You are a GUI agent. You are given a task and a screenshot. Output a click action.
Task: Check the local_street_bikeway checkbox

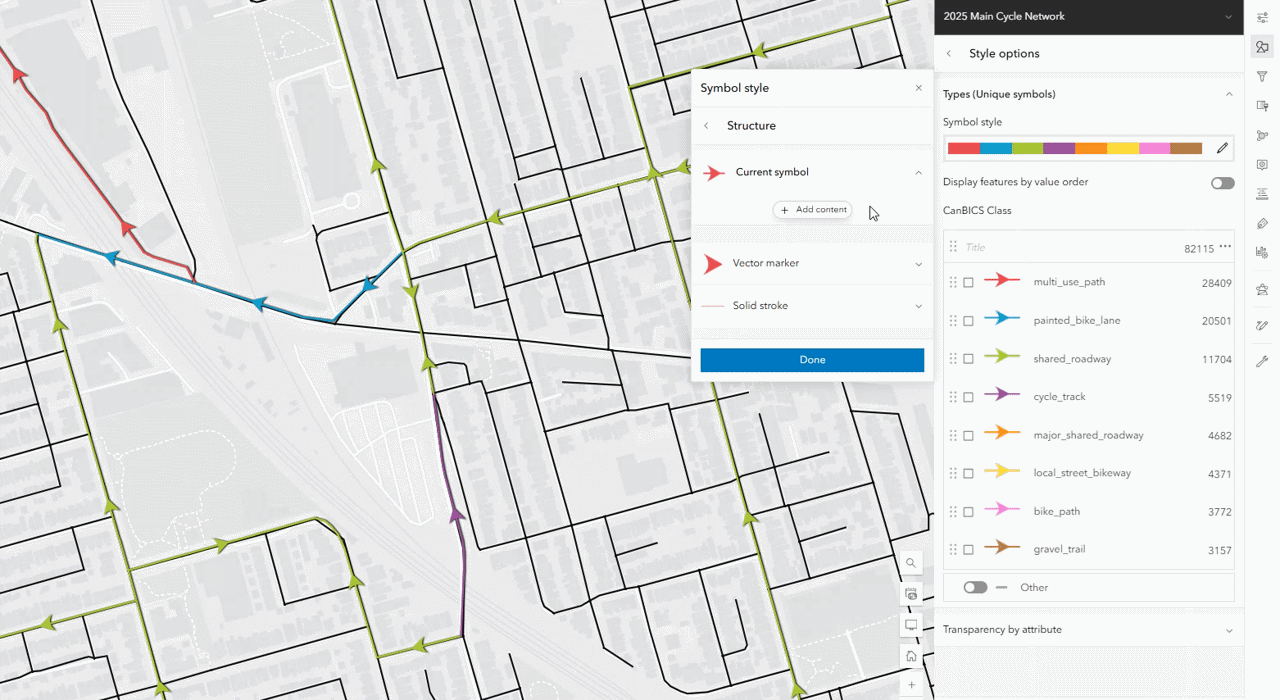pyautogui.click(x=968, y=473)
